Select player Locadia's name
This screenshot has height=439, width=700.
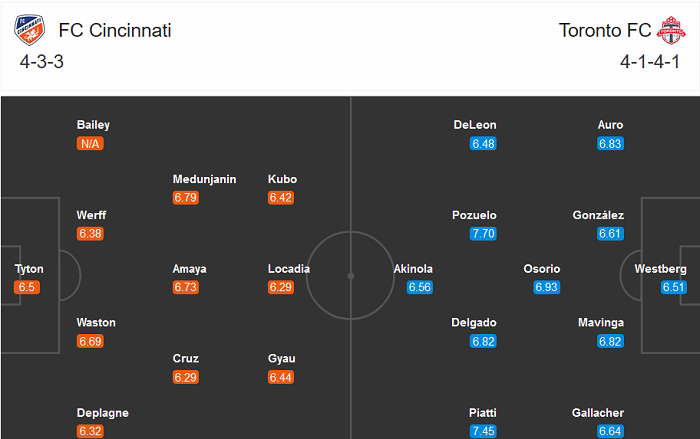click(289, 269)
